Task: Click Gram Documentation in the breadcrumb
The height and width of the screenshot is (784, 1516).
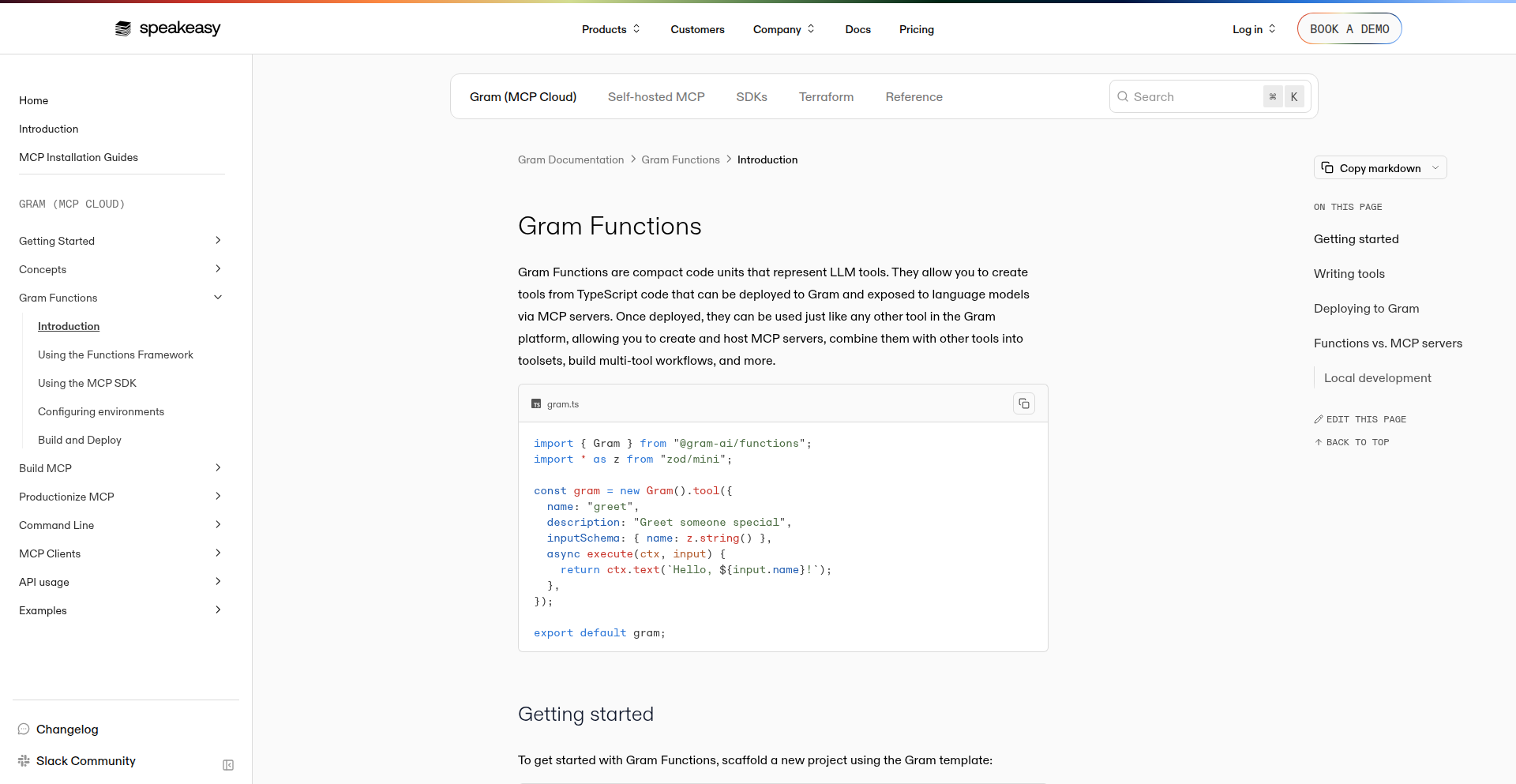Action: pos(570,159)
